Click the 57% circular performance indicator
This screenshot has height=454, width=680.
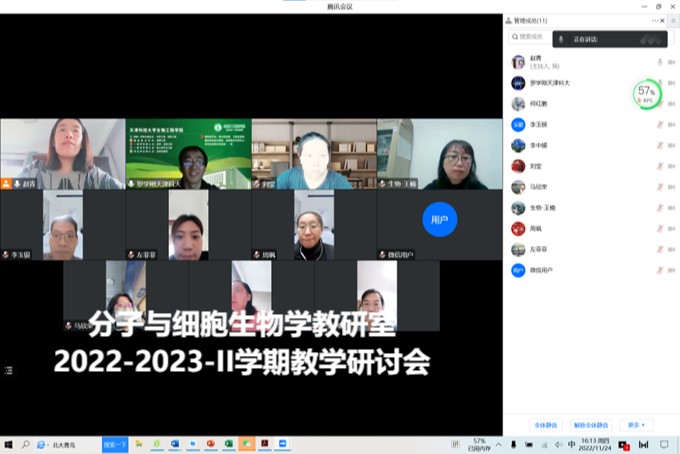point(646,94)
